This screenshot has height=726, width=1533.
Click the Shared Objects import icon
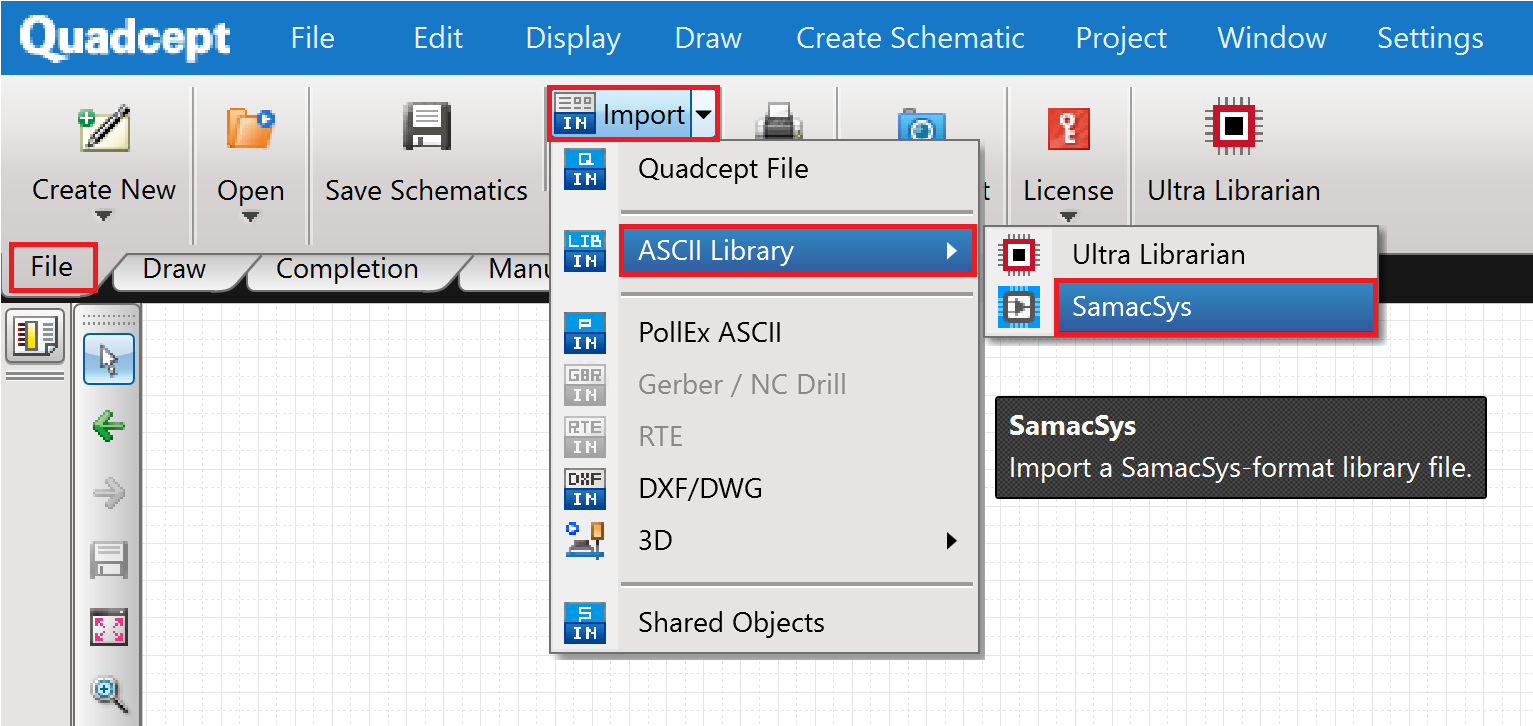click(x=585, y=621)
